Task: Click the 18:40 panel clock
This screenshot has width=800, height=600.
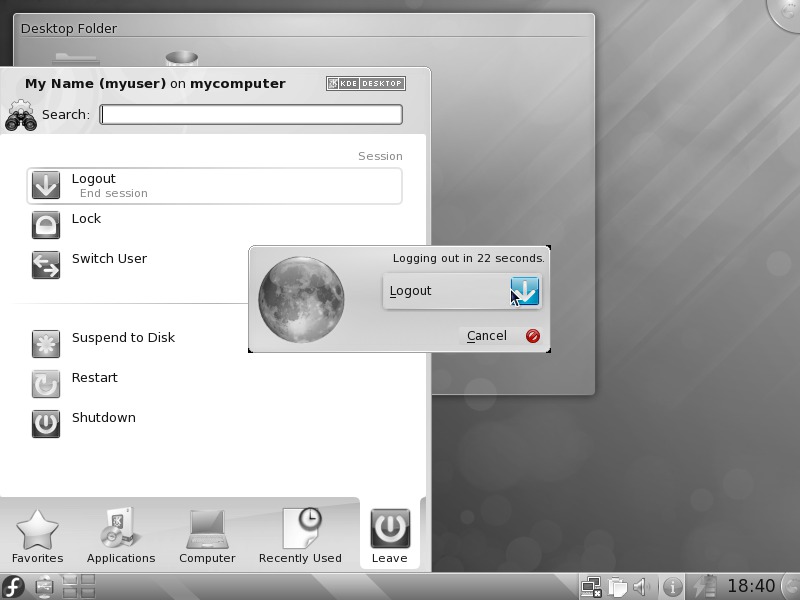Action: (751, 586)
